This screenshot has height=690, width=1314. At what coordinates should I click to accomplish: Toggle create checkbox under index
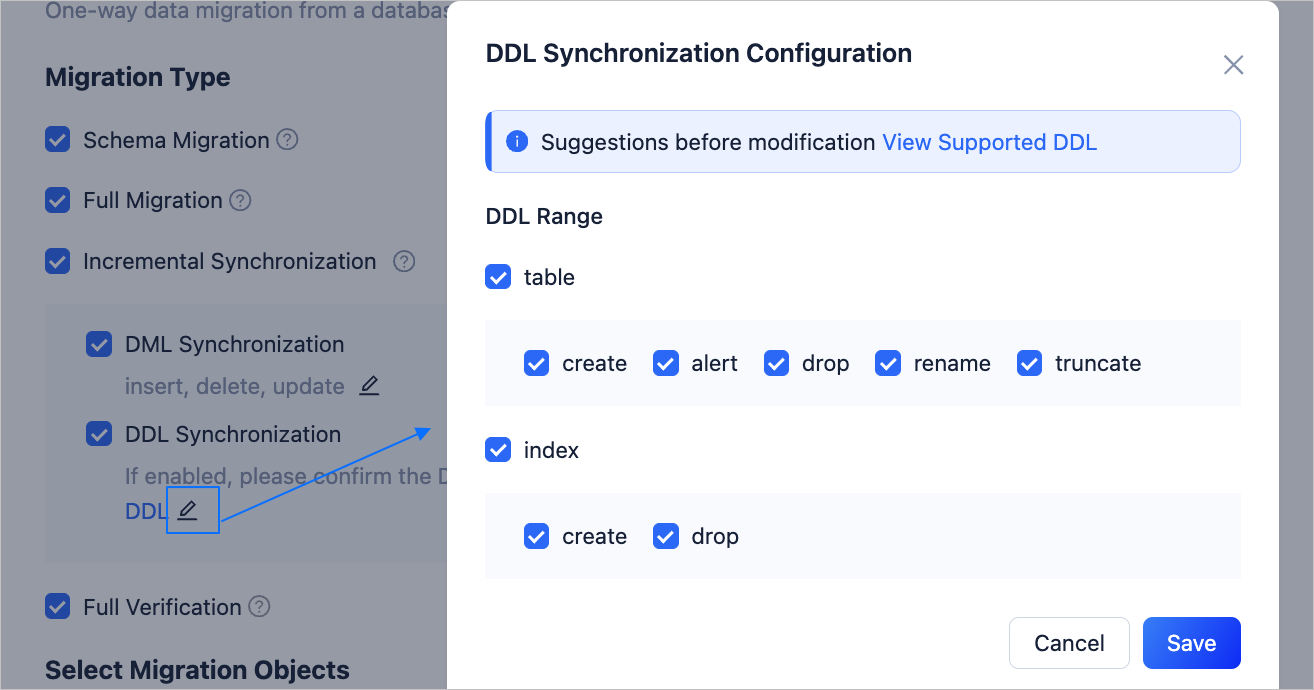537,536
